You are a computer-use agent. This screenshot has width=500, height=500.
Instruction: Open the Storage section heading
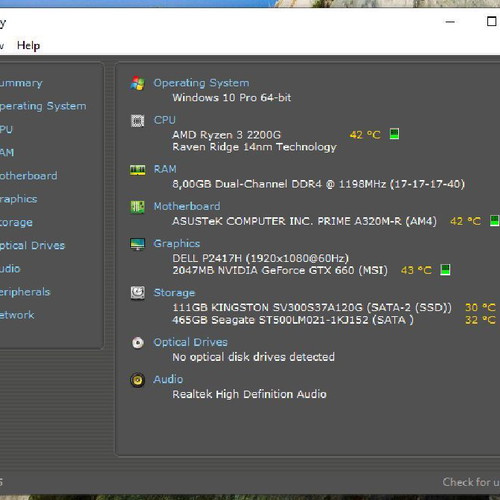pos(174,293)
